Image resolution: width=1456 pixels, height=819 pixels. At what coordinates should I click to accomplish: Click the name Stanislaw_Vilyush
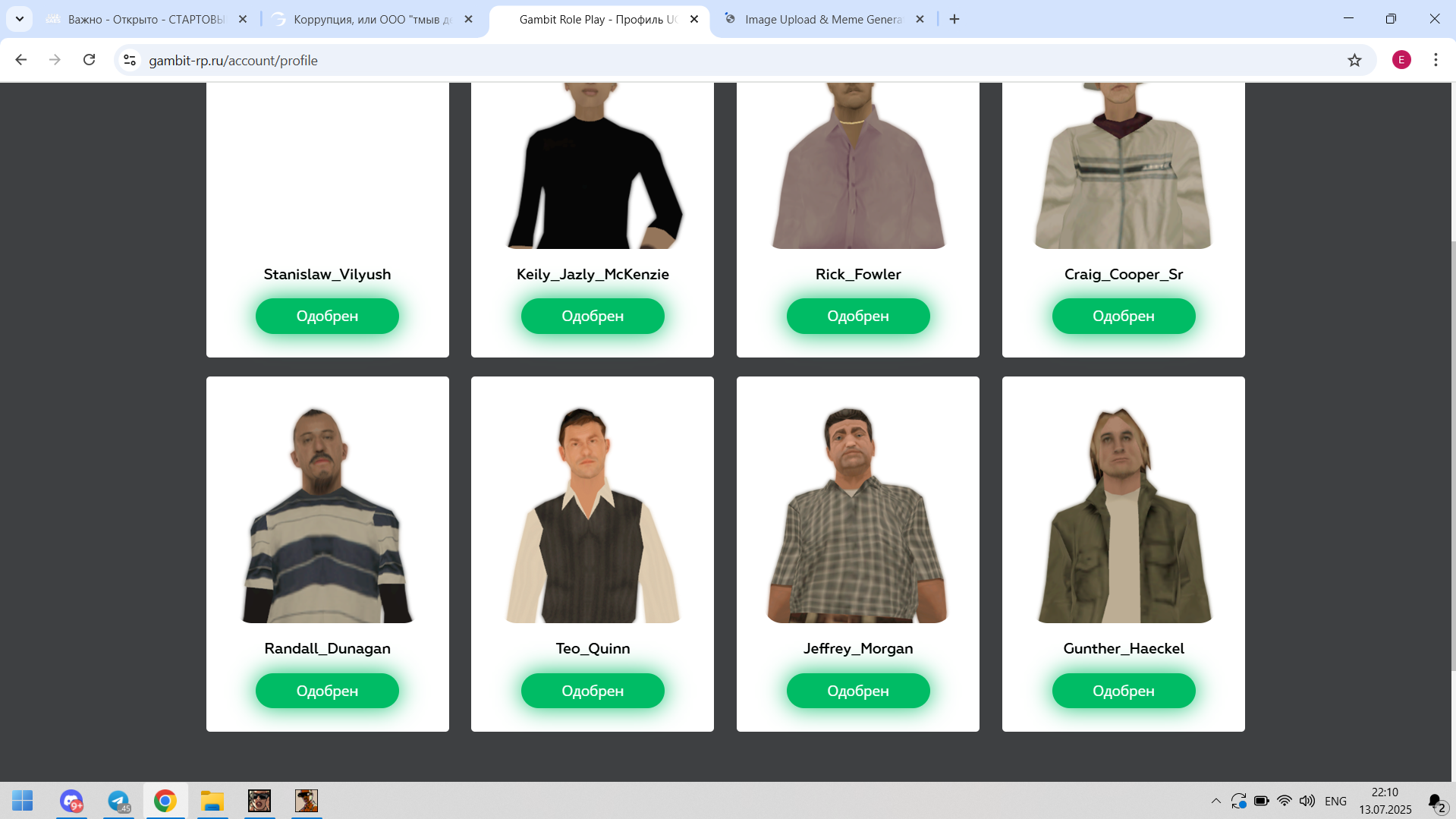(327, 274)
